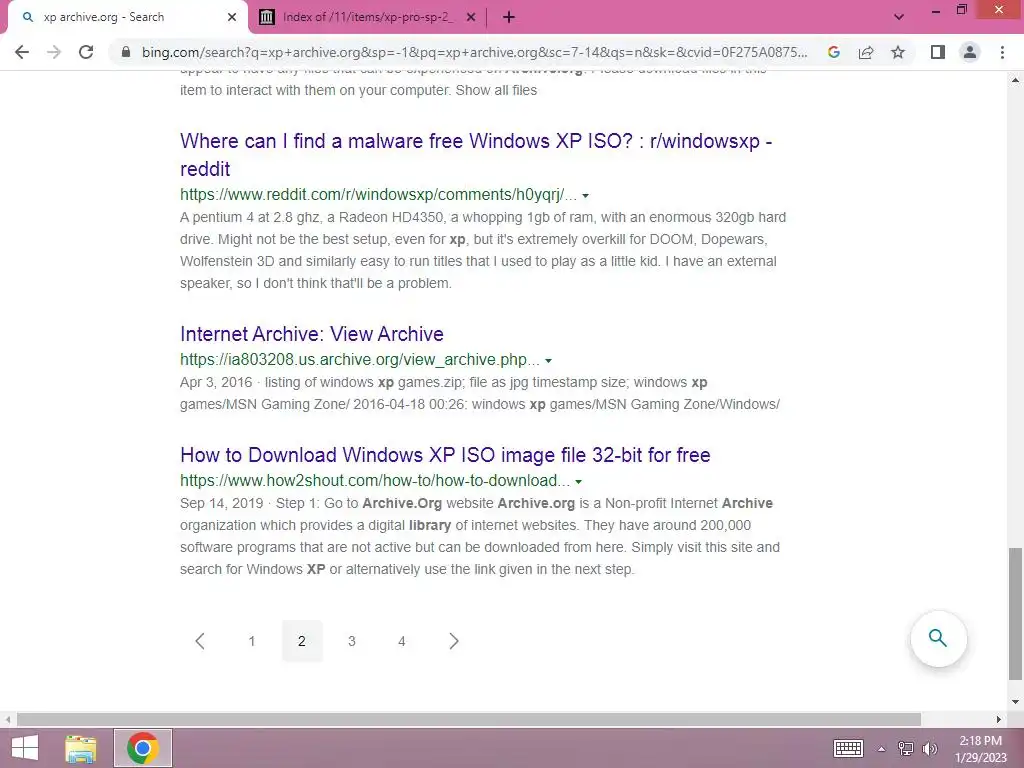Click the scroll-up arrow of vertical scrollbar
This screenshot has height=768, width=1024.
click(x=1015, y=80)
